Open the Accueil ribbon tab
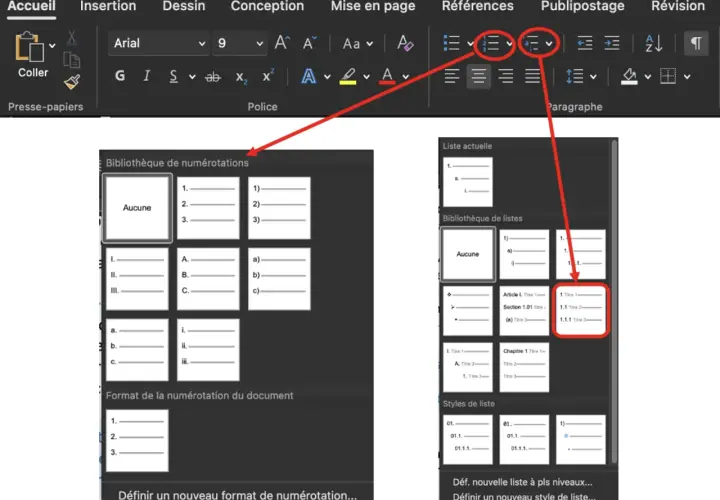The image size is (720, 500). pyautogui.click(x=31, y=6)
